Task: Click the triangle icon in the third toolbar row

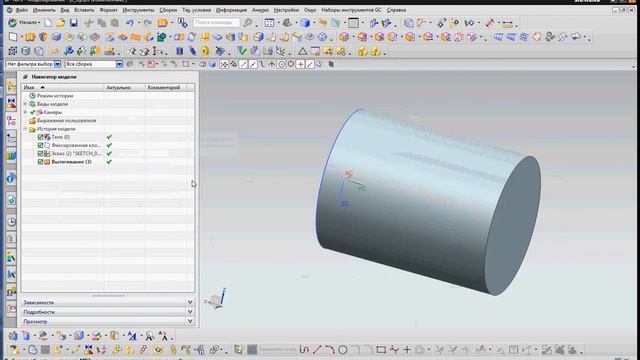Action: point(302,51)
